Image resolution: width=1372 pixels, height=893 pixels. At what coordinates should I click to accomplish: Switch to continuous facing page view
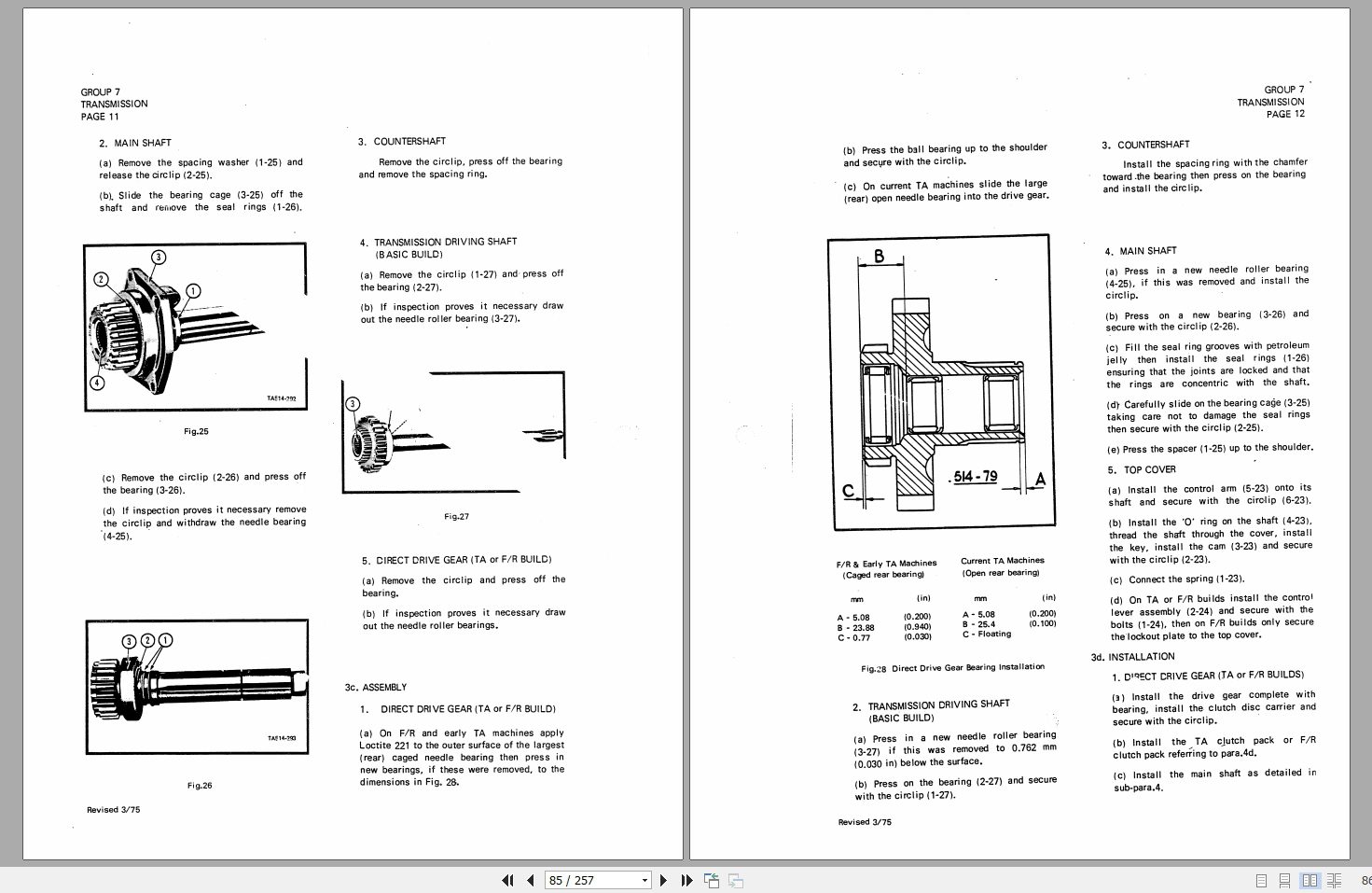[1335, 880]
